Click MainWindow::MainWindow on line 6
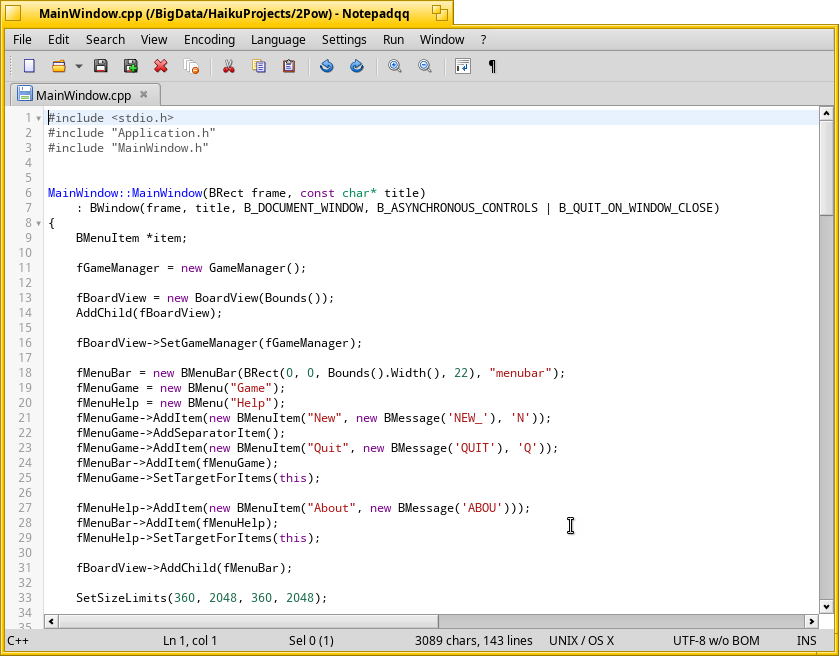Viewport: 839px width, 656px height. click(125, 193)
